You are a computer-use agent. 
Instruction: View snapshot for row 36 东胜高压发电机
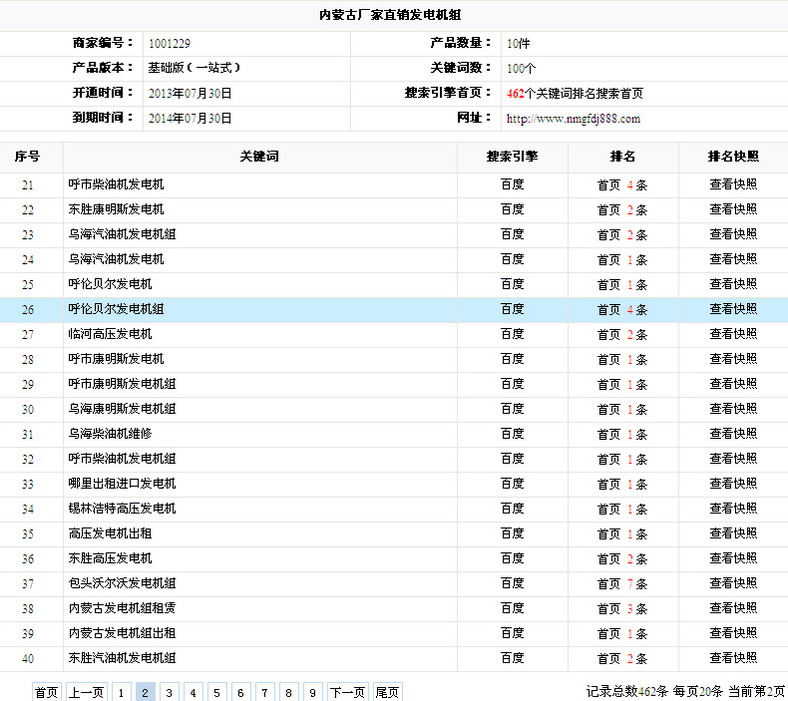[733, 558]
